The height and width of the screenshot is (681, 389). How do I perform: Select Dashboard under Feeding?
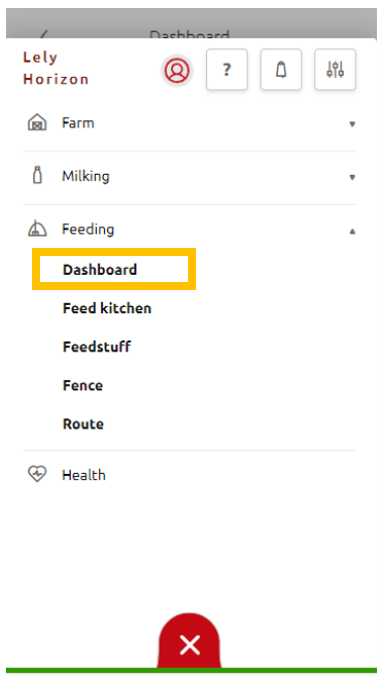click(x=100, y=269)
